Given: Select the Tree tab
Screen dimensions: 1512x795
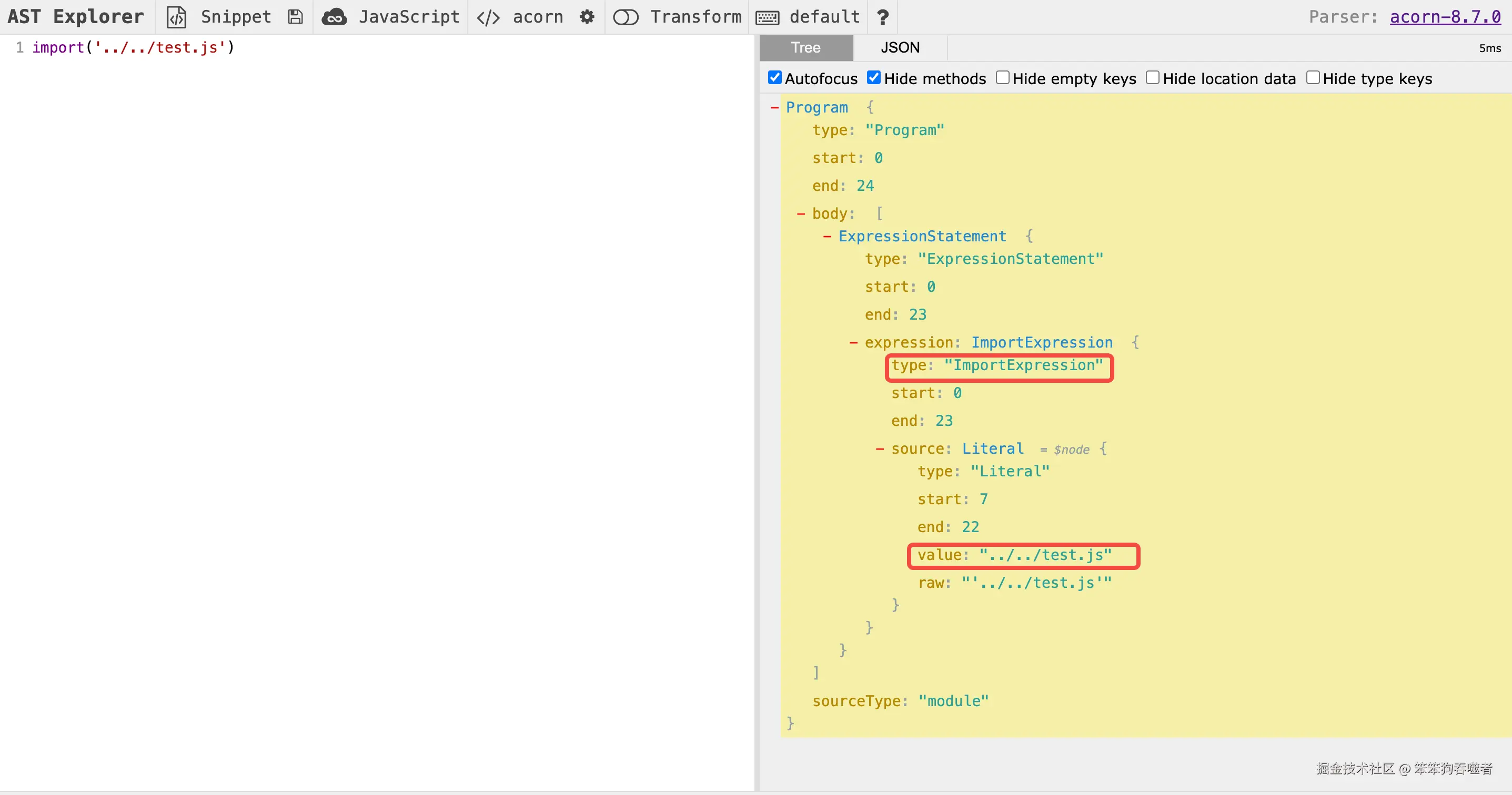Looking at the screenshot, I should point(805,47).
